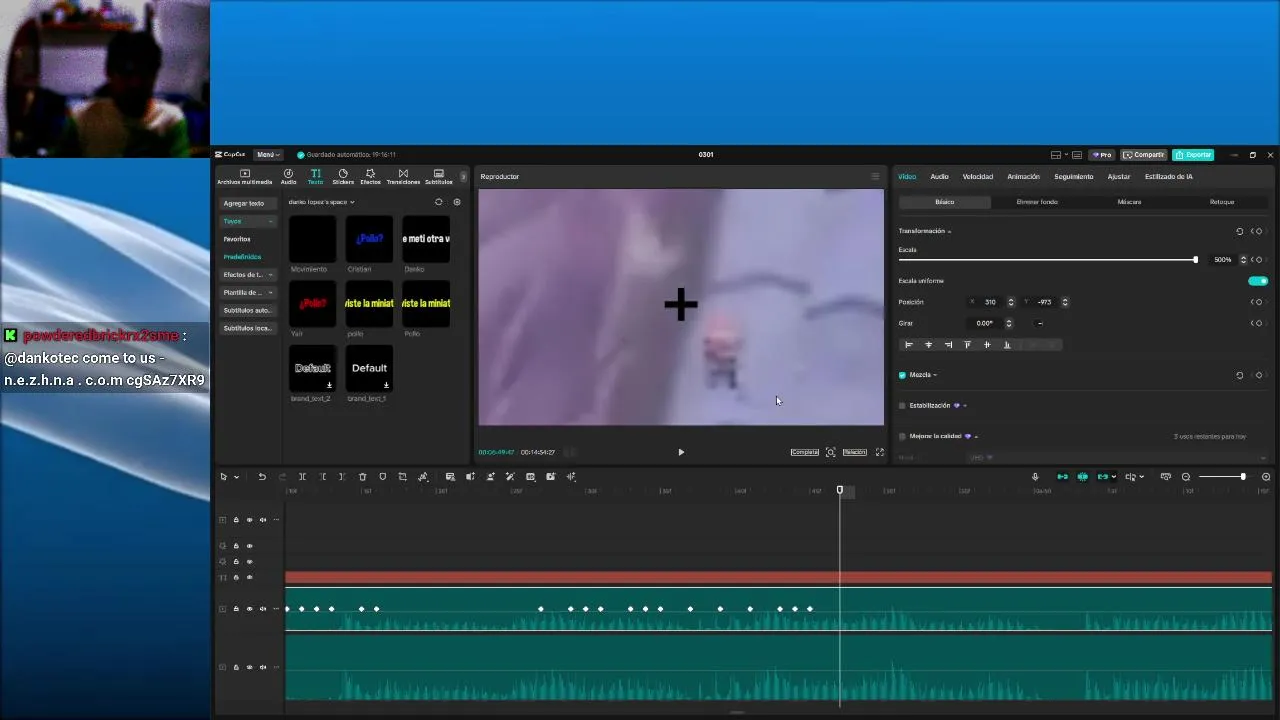
Task: Open the Subtítulos library
Action: pyautogui.click(x=438, y=177)
